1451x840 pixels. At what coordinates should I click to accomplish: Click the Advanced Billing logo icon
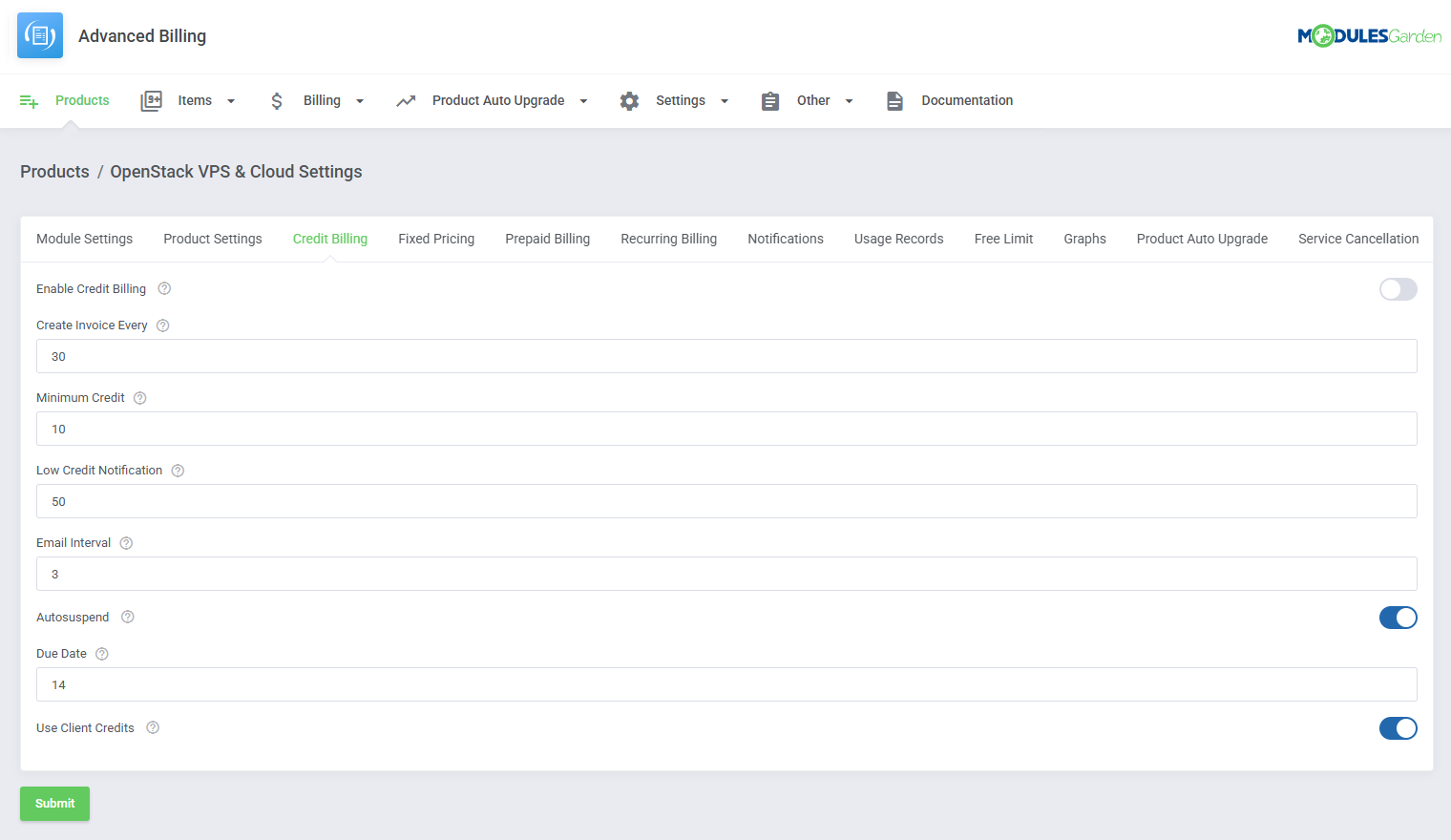[x=39, y=34]
